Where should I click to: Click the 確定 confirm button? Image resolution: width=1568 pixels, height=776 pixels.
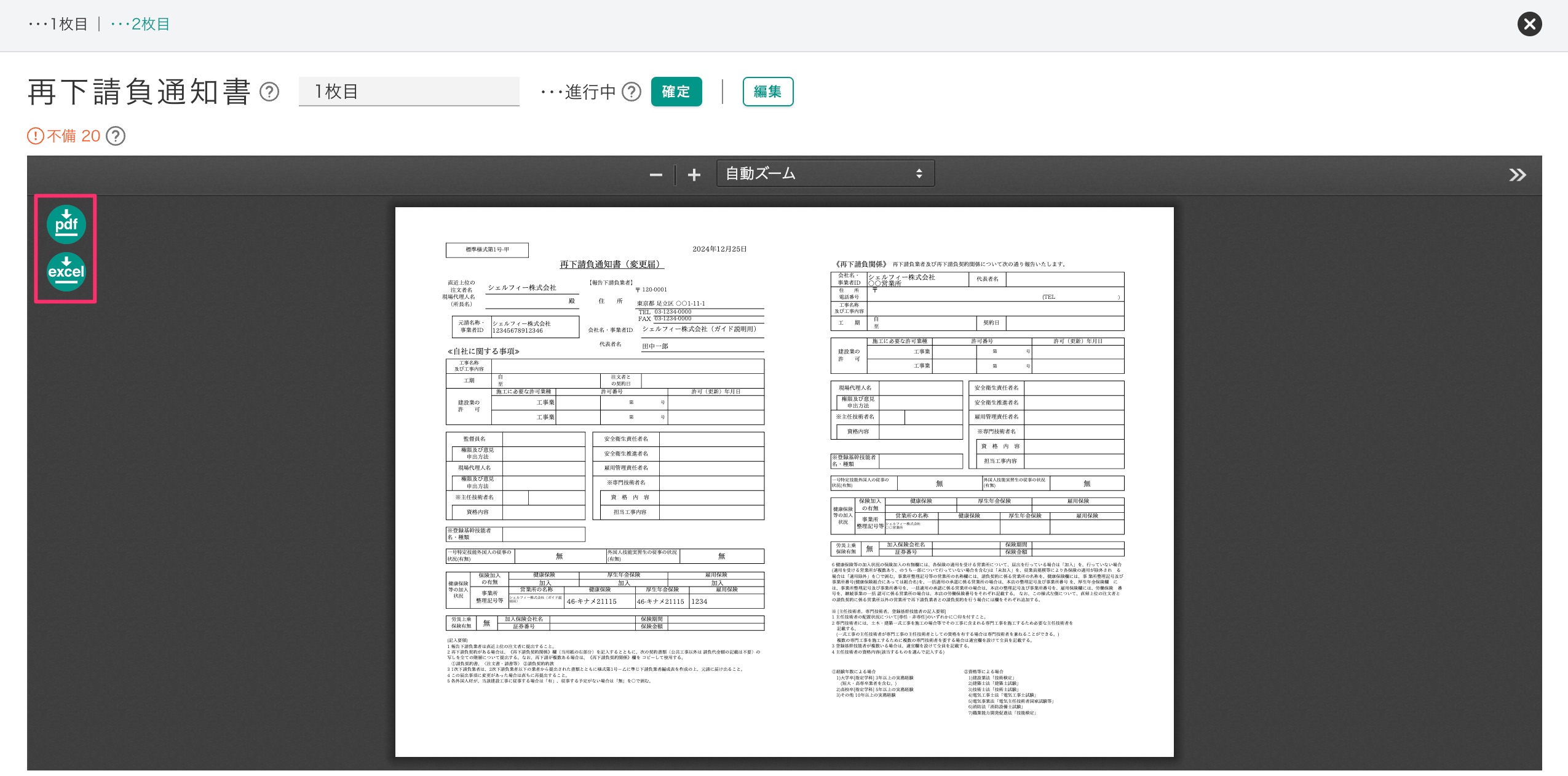tap(676, 92)
